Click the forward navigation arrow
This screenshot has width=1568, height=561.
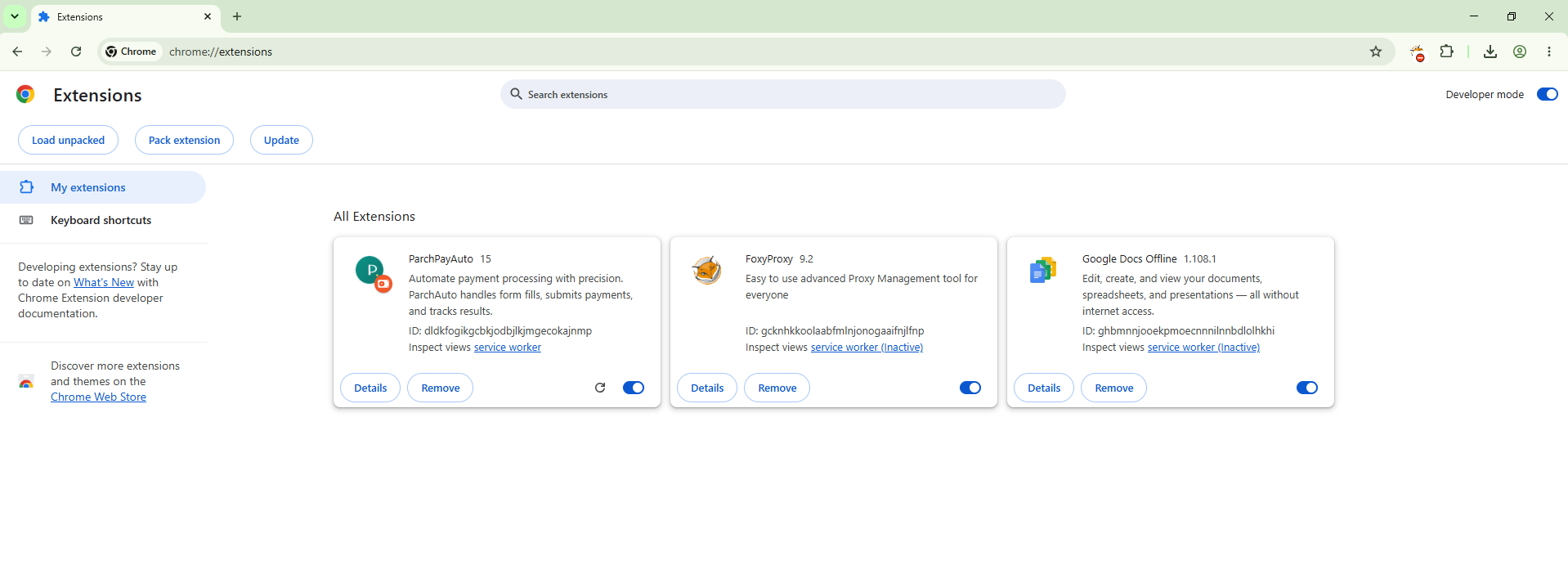point(47,52)
